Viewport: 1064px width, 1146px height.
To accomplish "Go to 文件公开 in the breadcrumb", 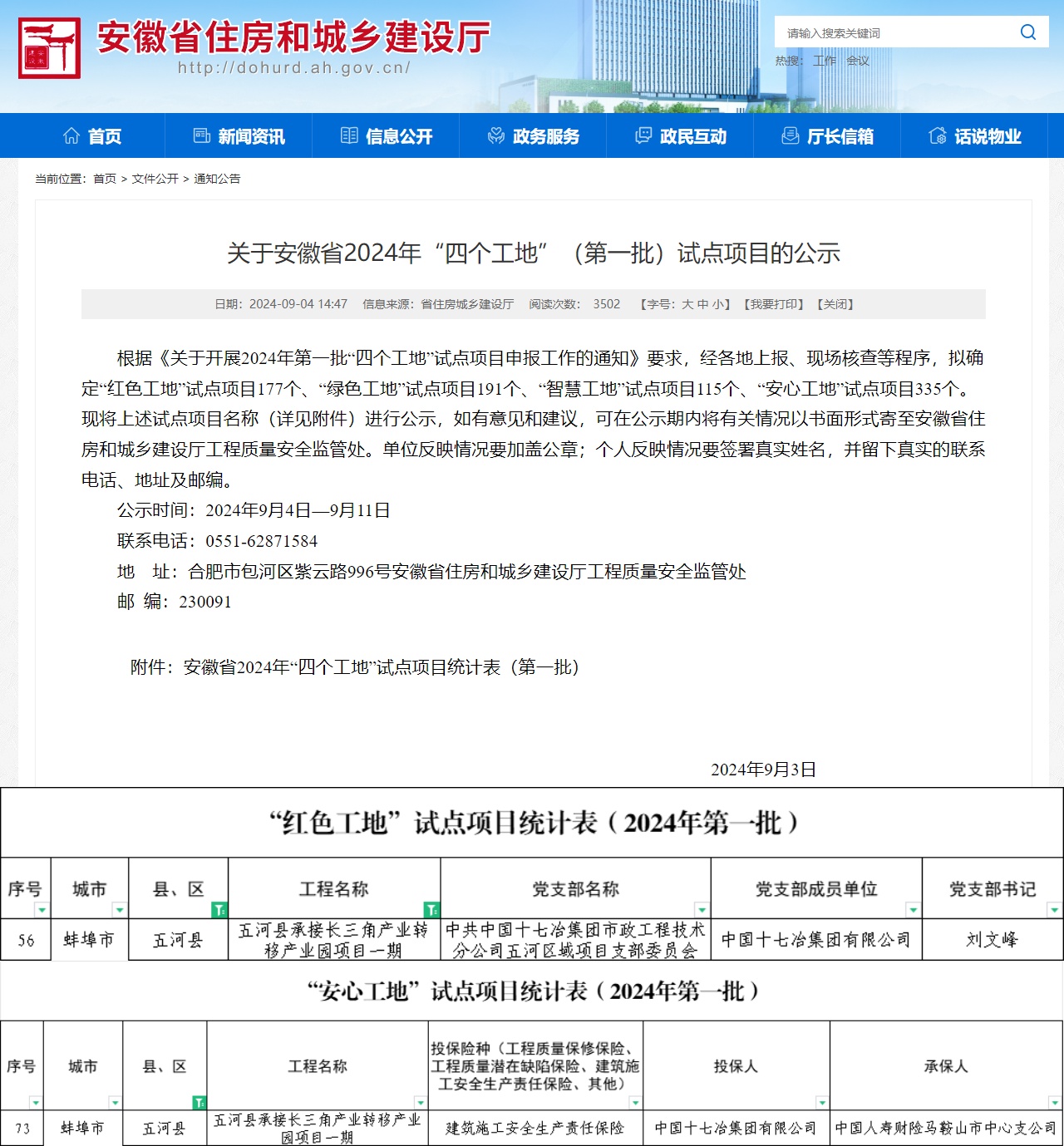I will point(155,179).
